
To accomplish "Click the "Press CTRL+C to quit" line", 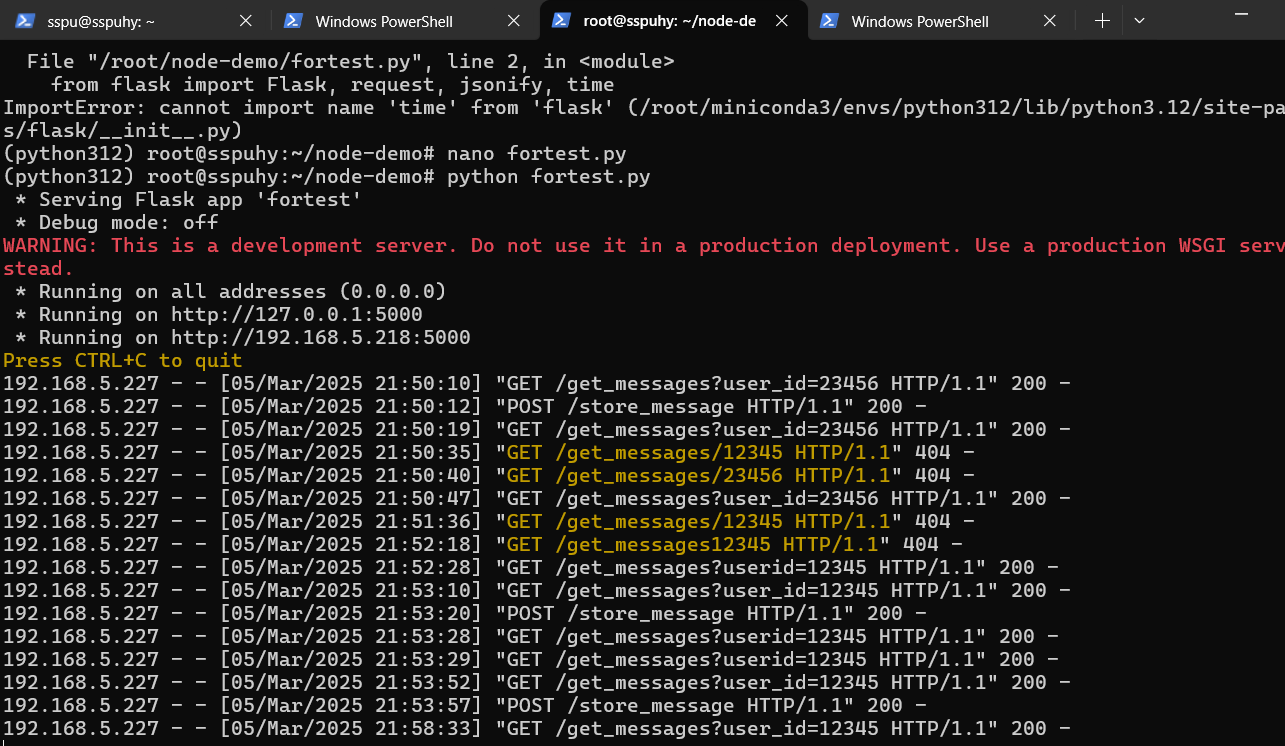I will 122,361.
